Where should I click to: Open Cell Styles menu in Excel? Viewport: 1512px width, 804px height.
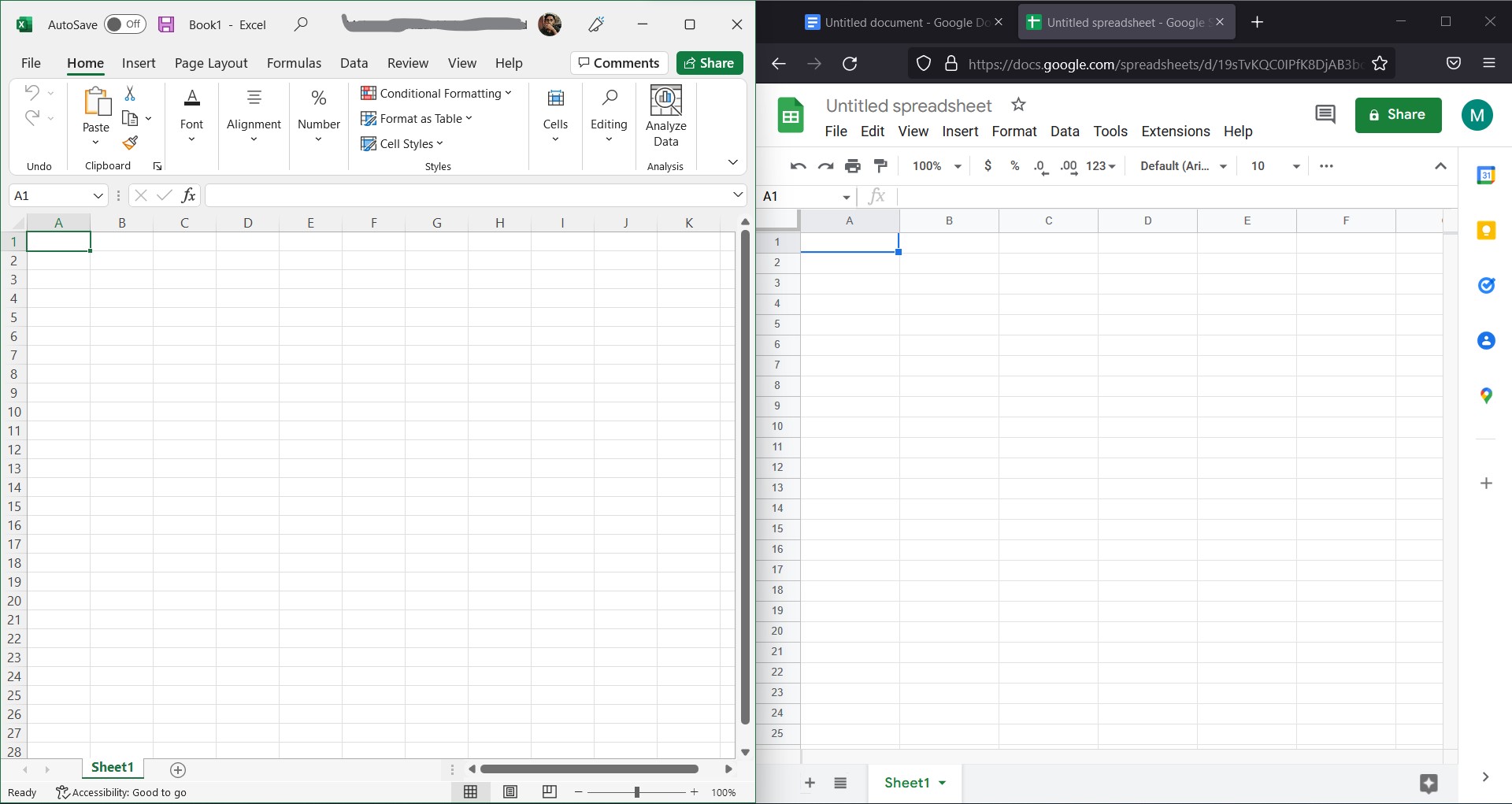pyautogui.click(x=402, y=143)
